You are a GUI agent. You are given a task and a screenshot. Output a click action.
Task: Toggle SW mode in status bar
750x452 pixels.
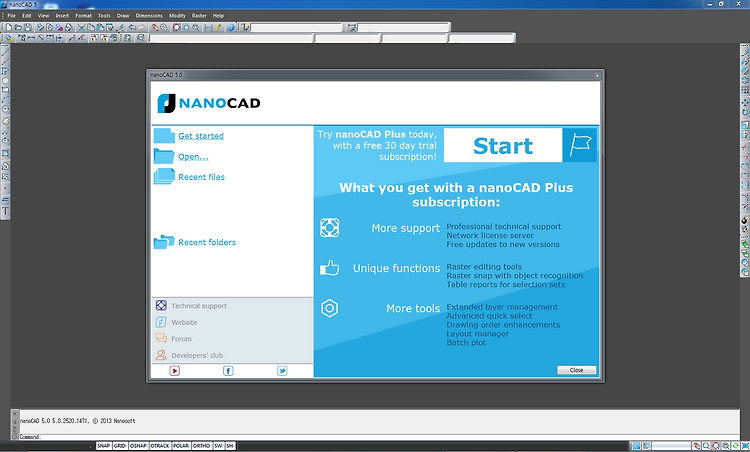218,446
